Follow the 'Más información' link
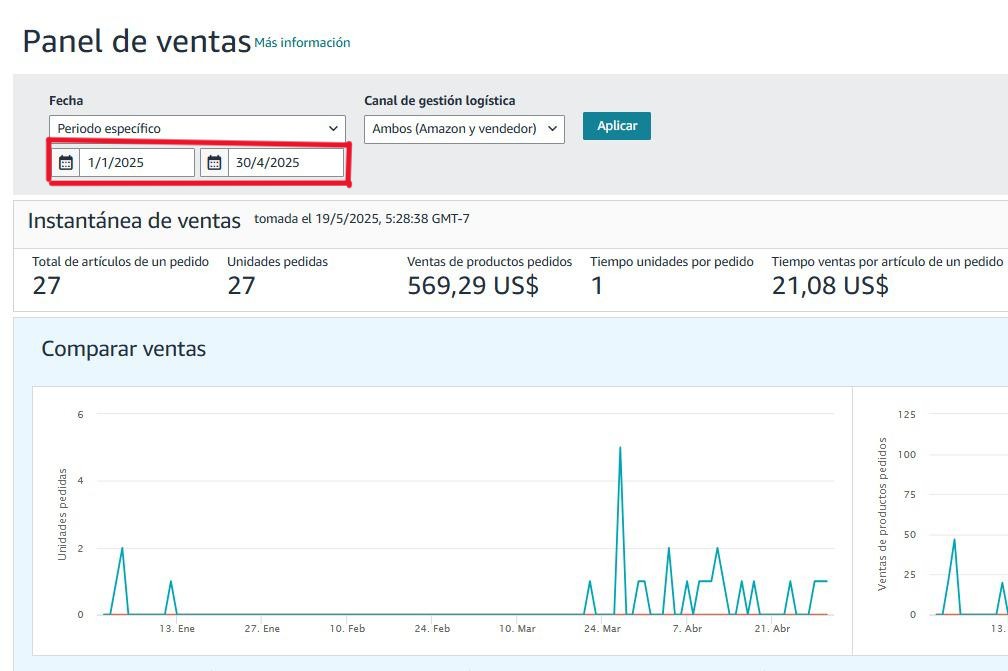The image size is (1008, 671). click(302, 43)
